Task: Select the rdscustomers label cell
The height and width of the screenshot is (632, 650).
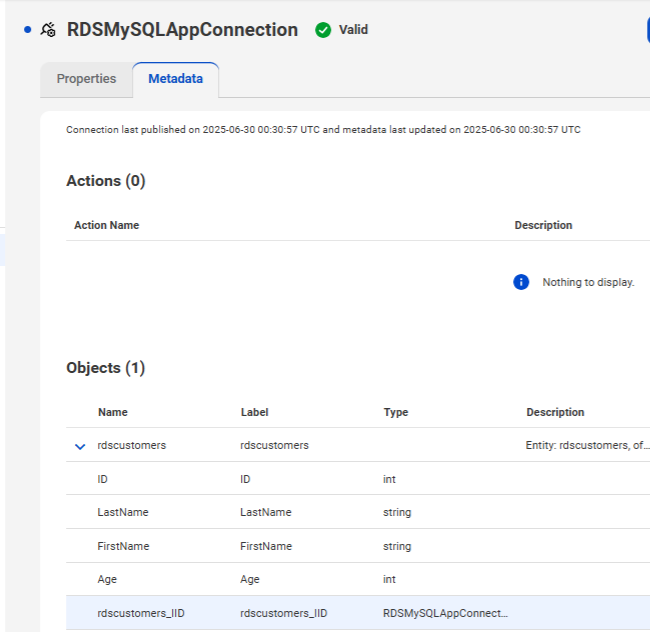Action: (274, 445)
